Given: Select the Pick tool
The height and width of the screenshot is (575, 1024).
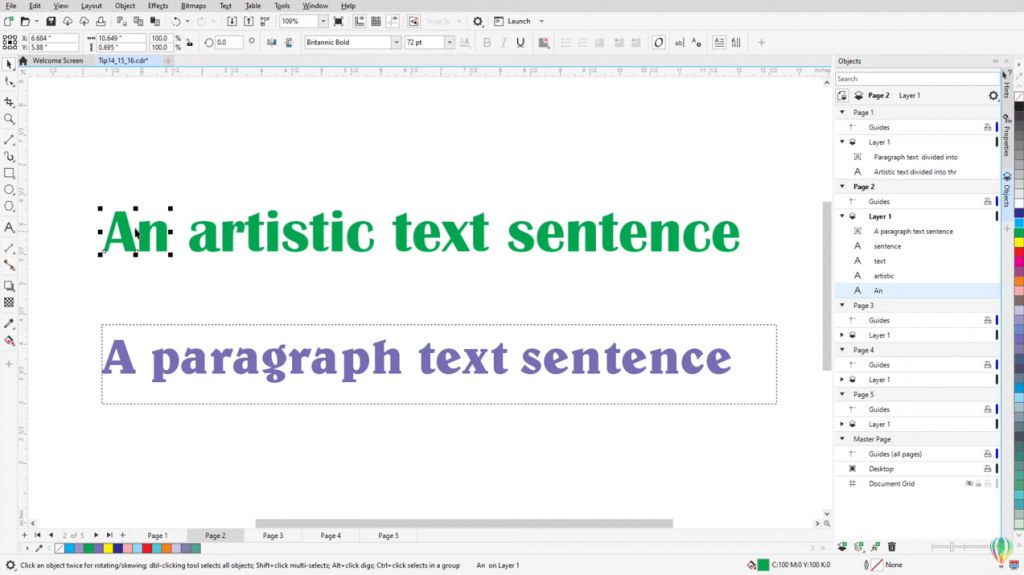Looking at the screenshot, I should click(9, 64).
